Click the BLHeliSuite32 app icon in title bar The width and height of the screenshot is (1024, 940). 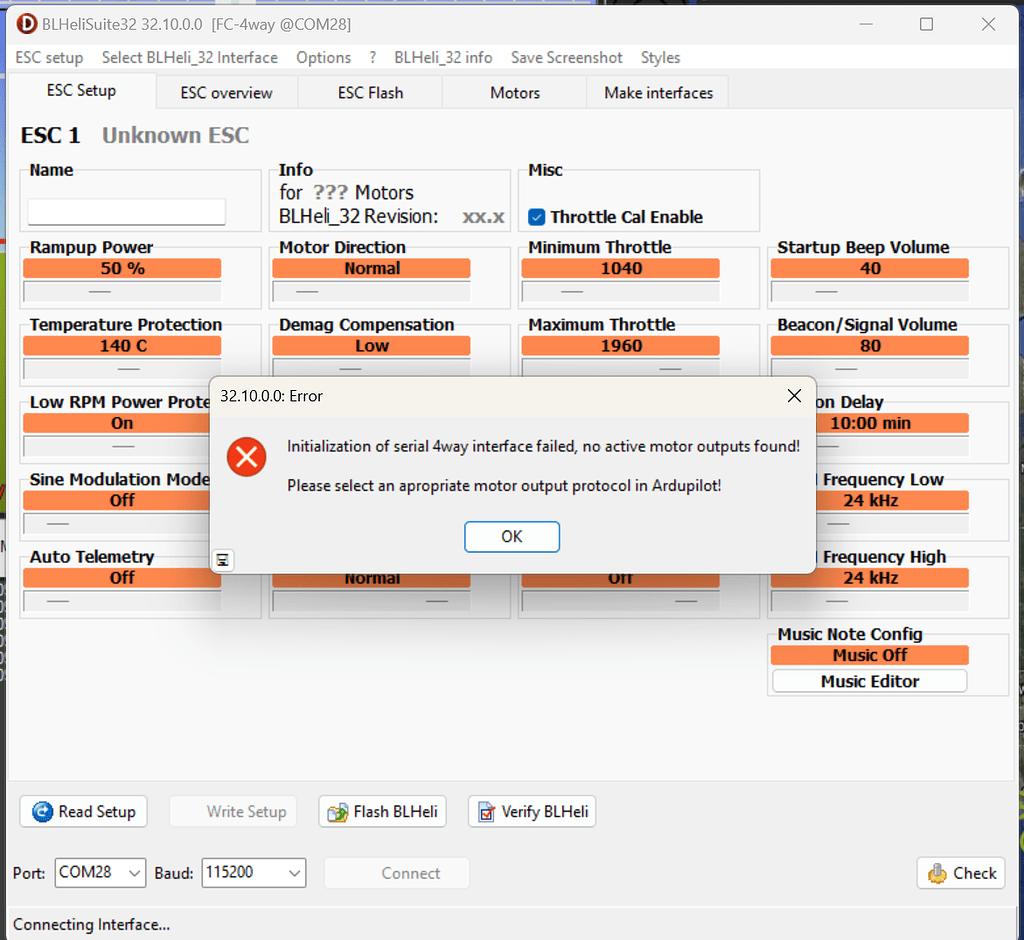point(26,24)
